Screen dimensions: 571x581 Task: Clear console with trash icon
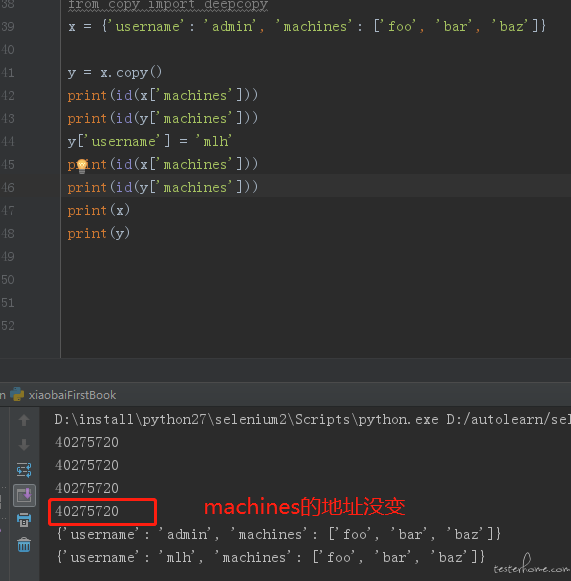click(24, 545)
